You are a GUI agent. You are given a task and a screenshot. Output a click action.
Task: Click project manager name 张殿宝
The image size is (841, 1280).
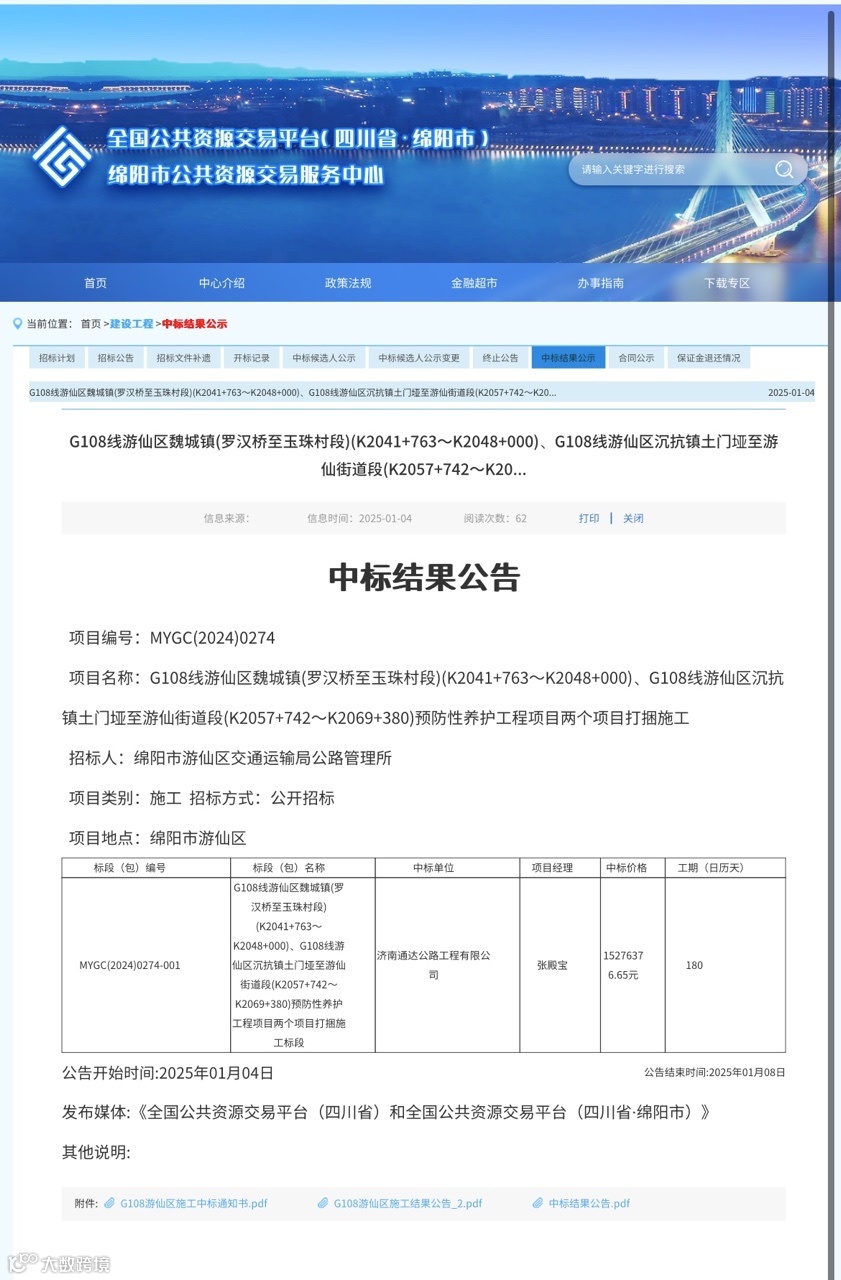pos(552,965)
